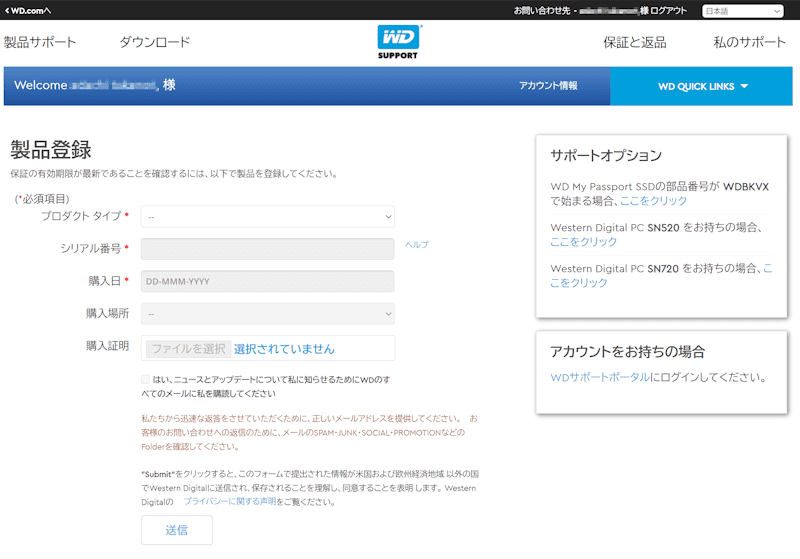This screenshot has width=800, height=559.
Task: Open the 購入場所 dropdown
Action: [x=267, y=314]
